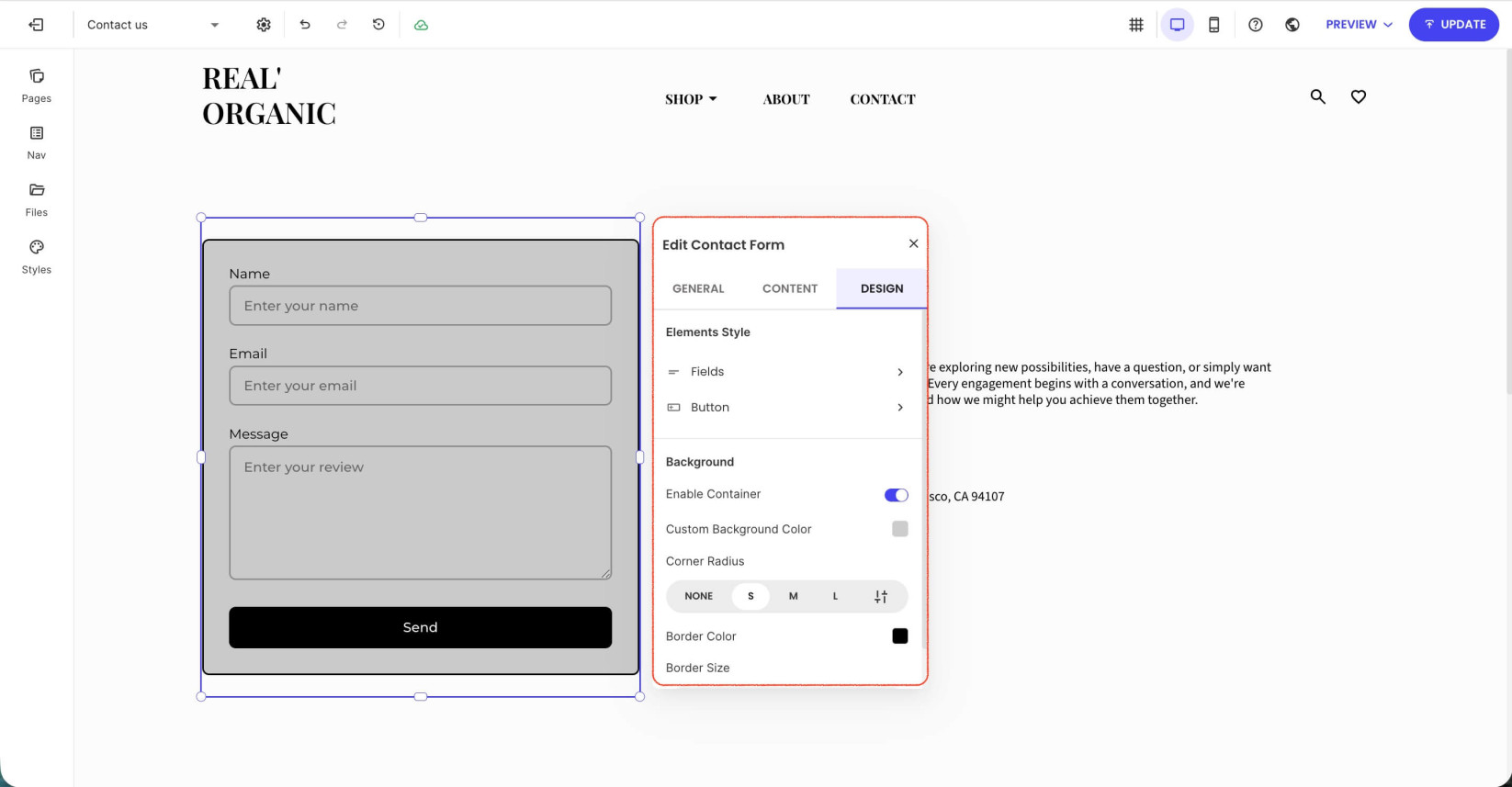Open page settings gear icon
This screenshot has height=787, width=1512.
pos(264,25)
